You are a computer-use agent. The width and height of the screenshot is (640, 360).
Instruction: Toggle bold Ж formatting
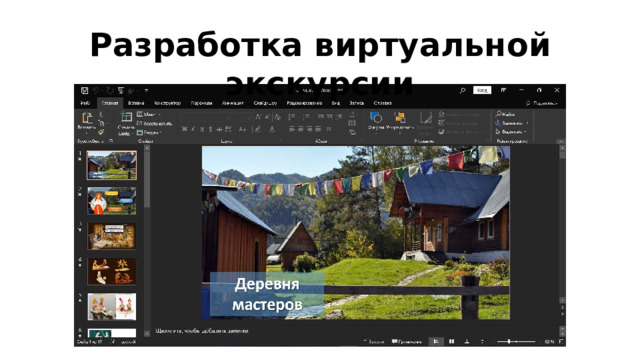tap(184, 129)
